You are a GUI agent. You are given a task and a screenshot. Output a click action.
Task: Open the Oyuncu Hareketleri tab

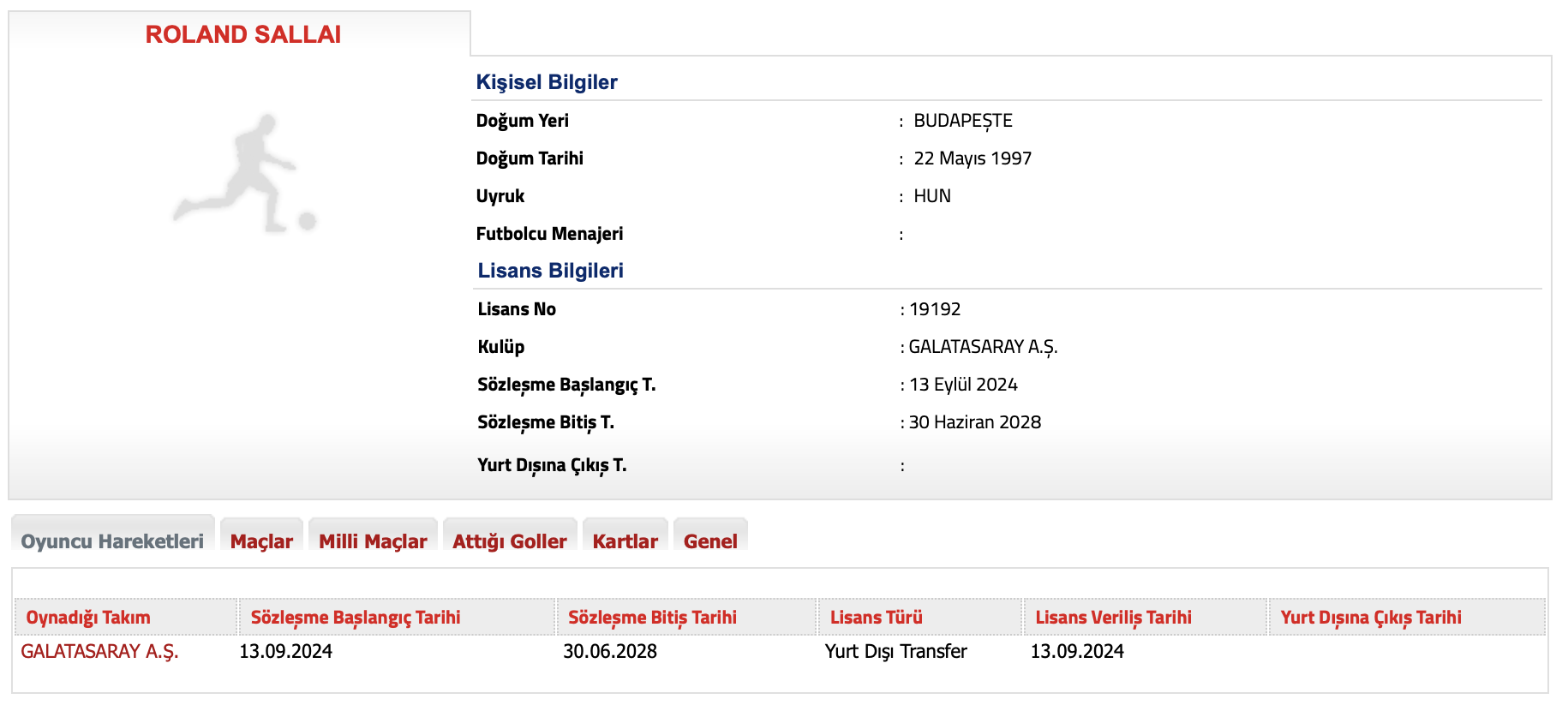(112, 541)
